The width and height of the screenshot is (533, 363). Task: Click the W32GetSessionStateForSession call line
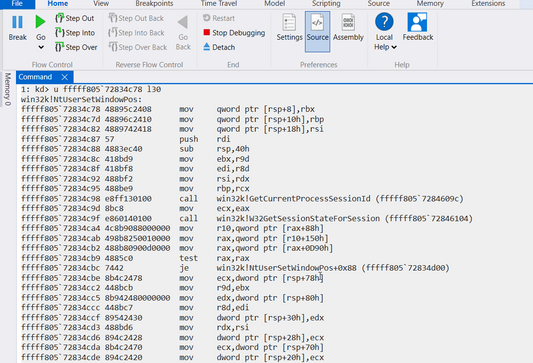coord(247,218)
